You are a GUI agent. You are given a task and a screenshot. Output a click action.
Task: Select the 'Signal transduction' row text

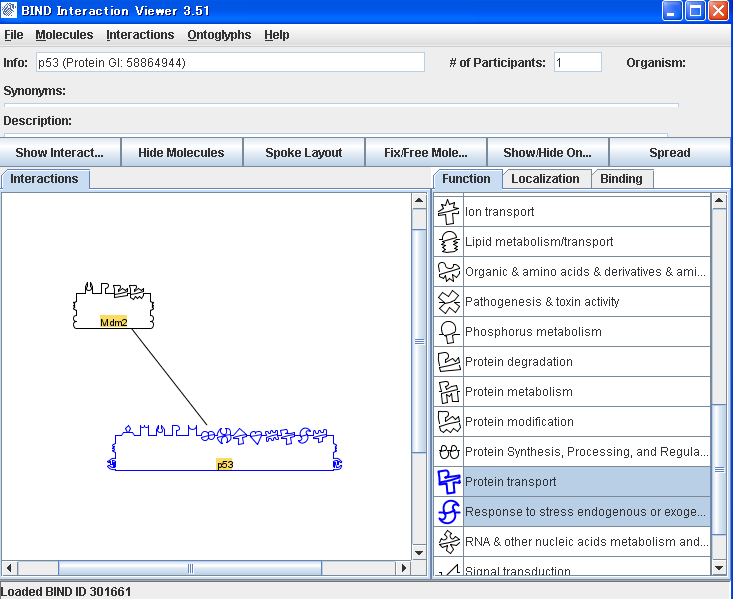pyautogui.click(x=518, y=571)
